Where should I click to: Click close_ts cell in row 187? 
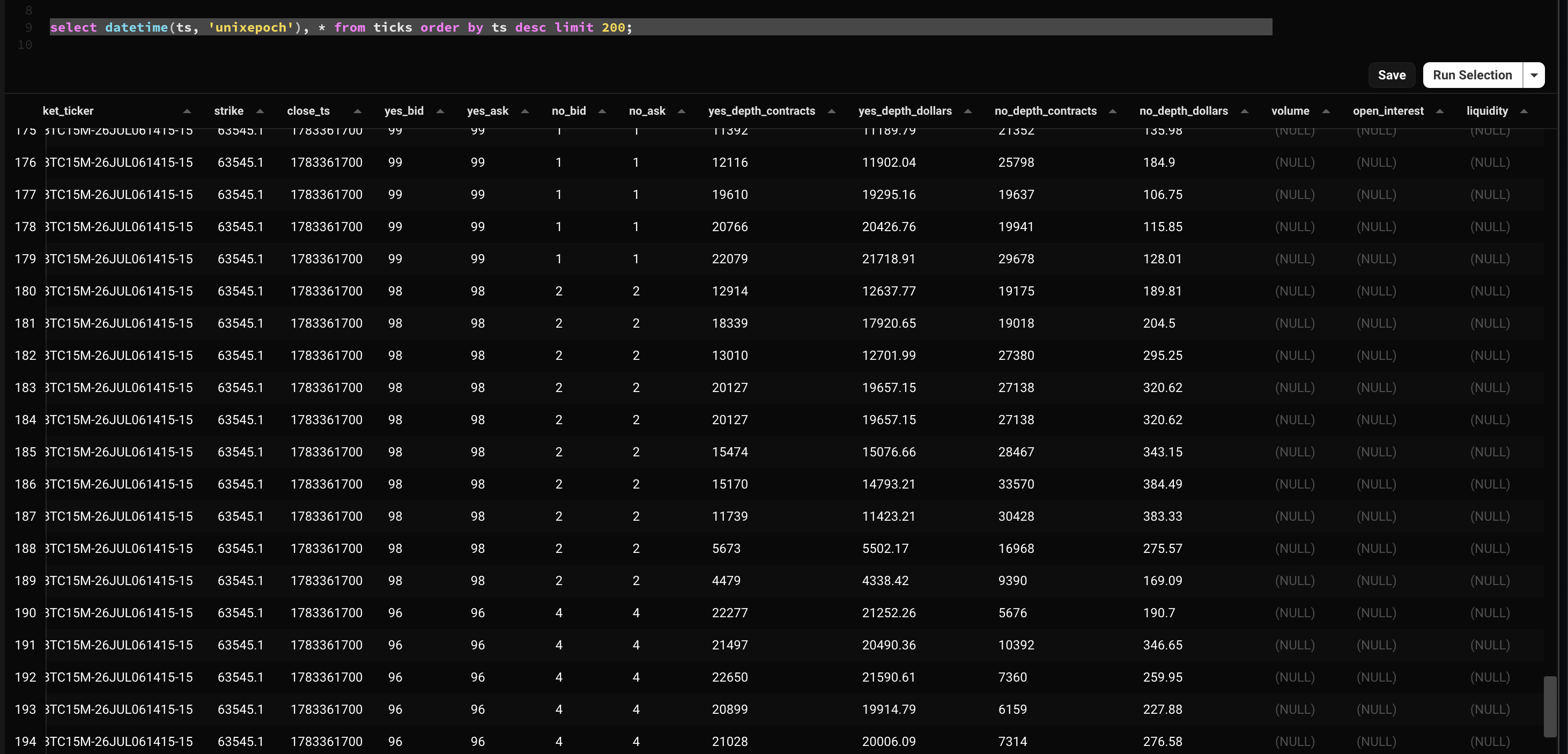click(326, 516)
